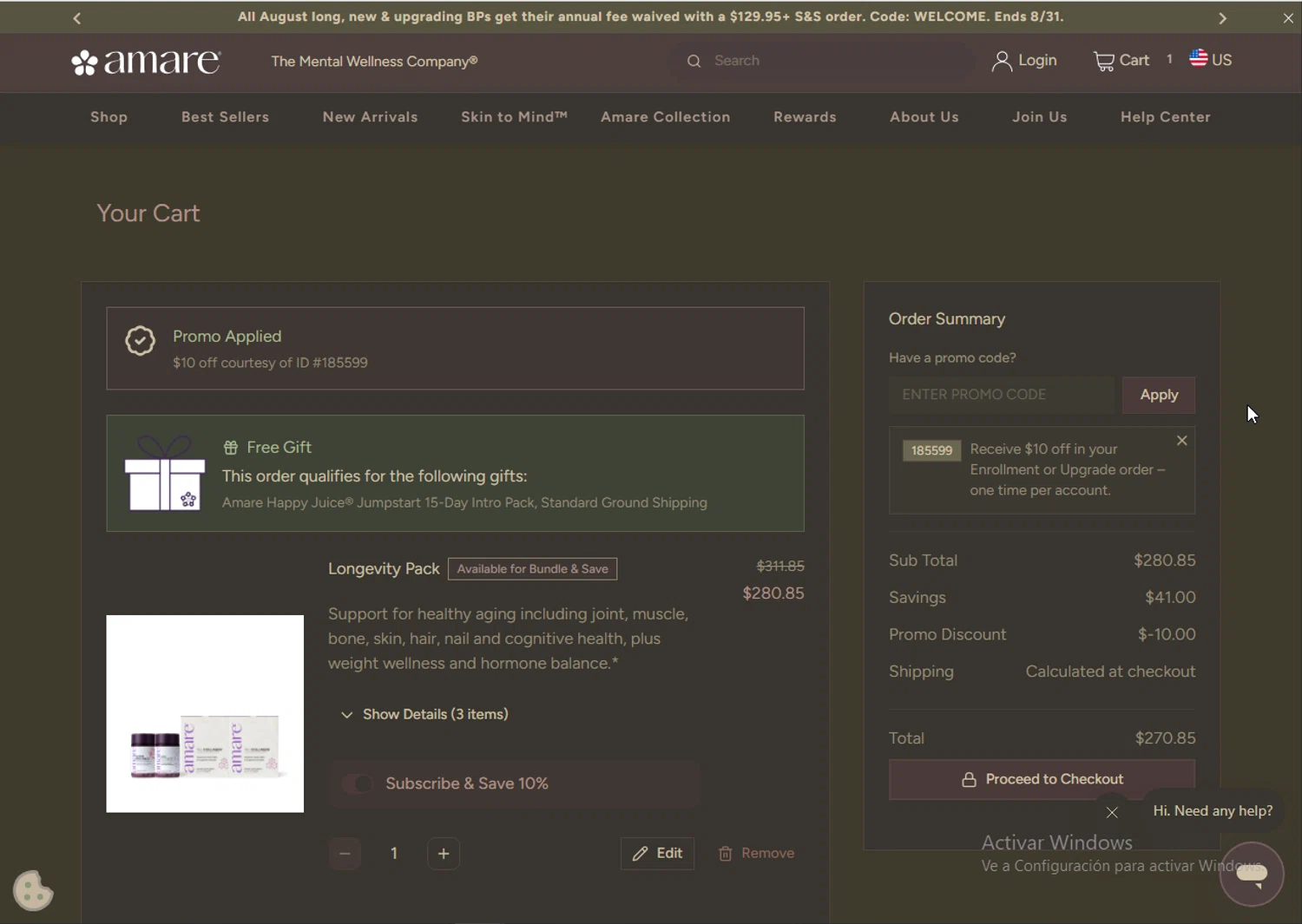Open the shopping cart icon
Image resolution: width=1302 pixels, height=924 pixels.
tap(1103, 61)
